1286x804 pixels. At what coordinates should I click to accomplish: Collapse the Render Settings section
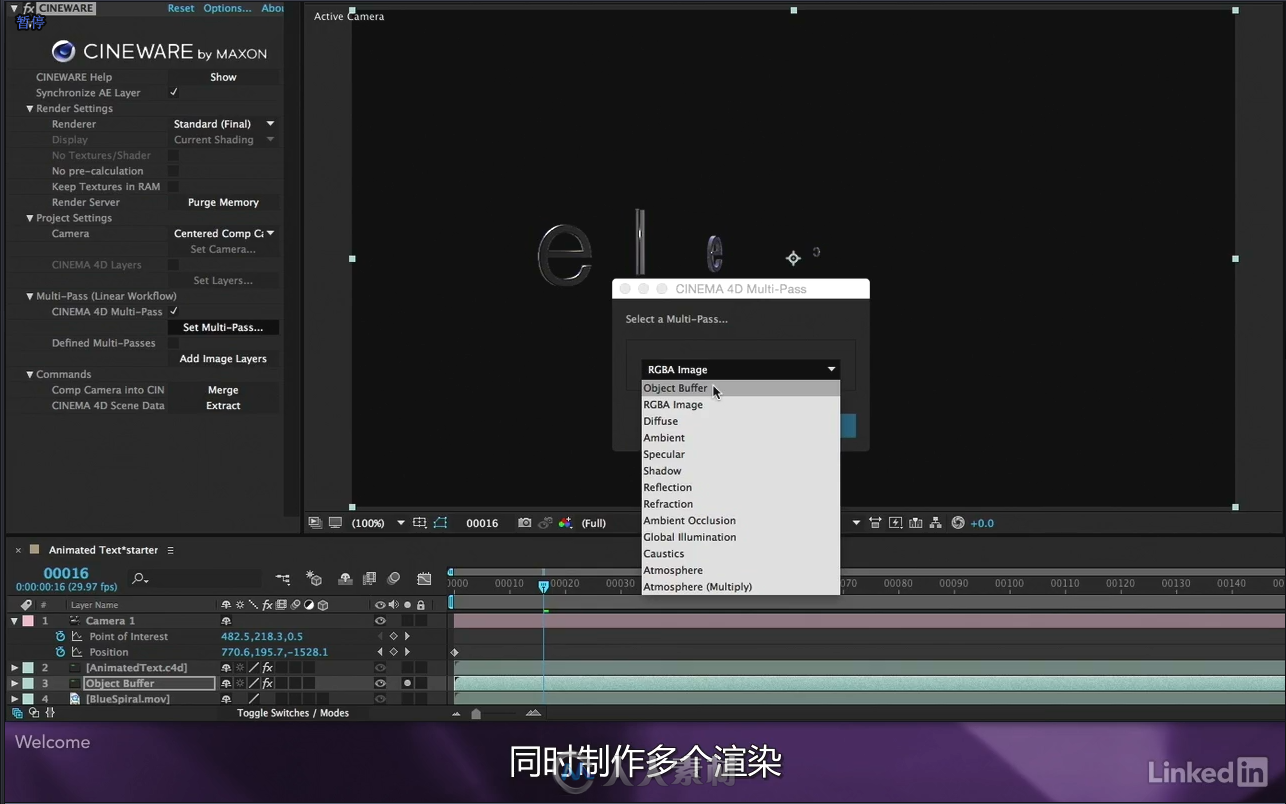[x=30, y=108]
